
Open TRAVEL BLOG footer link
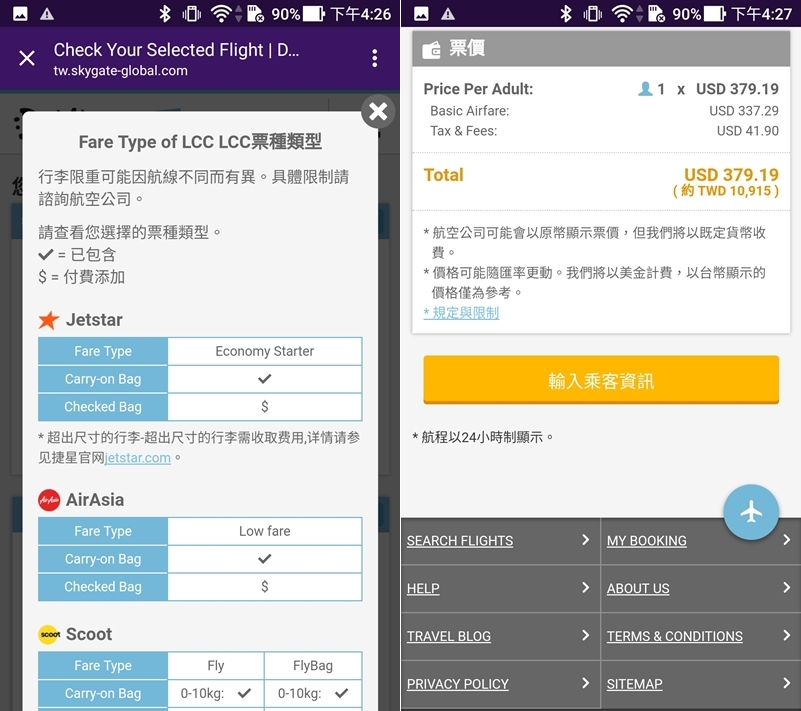pos(449,636)
